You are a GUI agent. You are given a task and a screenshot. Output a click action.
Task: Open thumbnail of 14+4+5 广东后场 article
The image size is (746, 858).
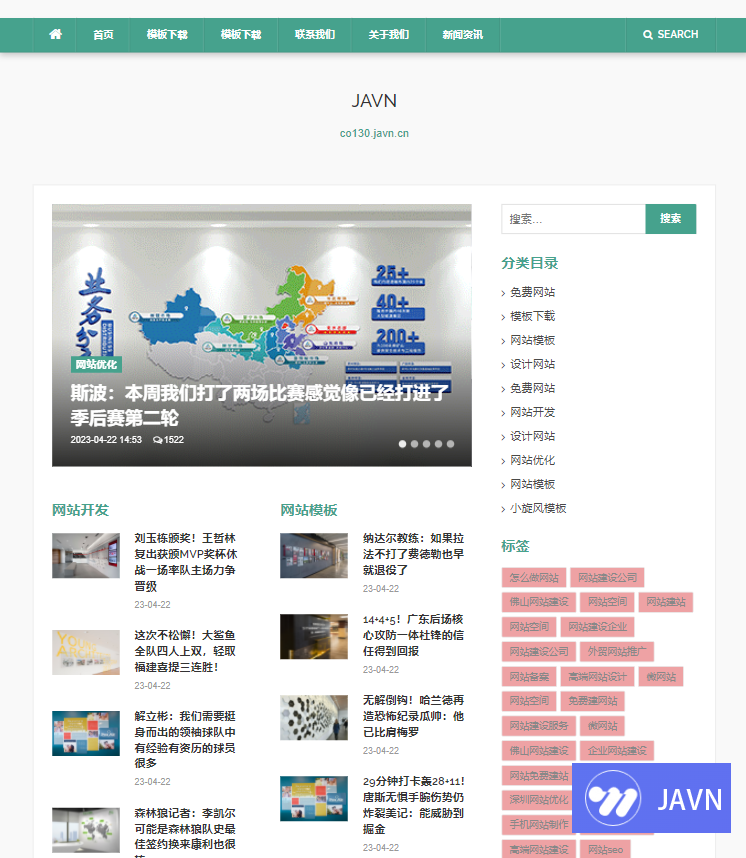pyautogui.click(x=314, y=636)
